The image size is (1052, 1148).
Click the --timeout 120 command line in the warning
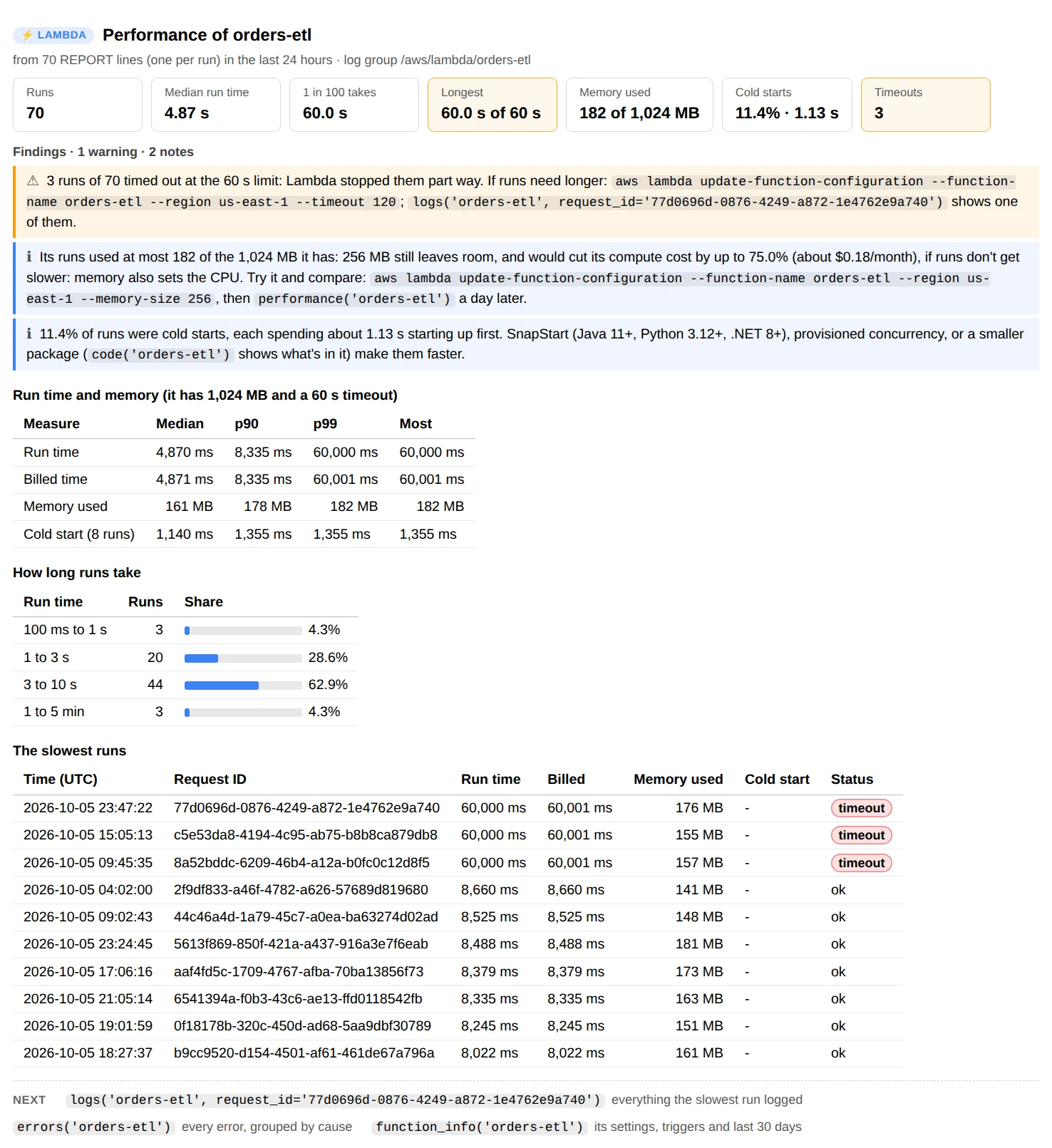coord(520,192)
